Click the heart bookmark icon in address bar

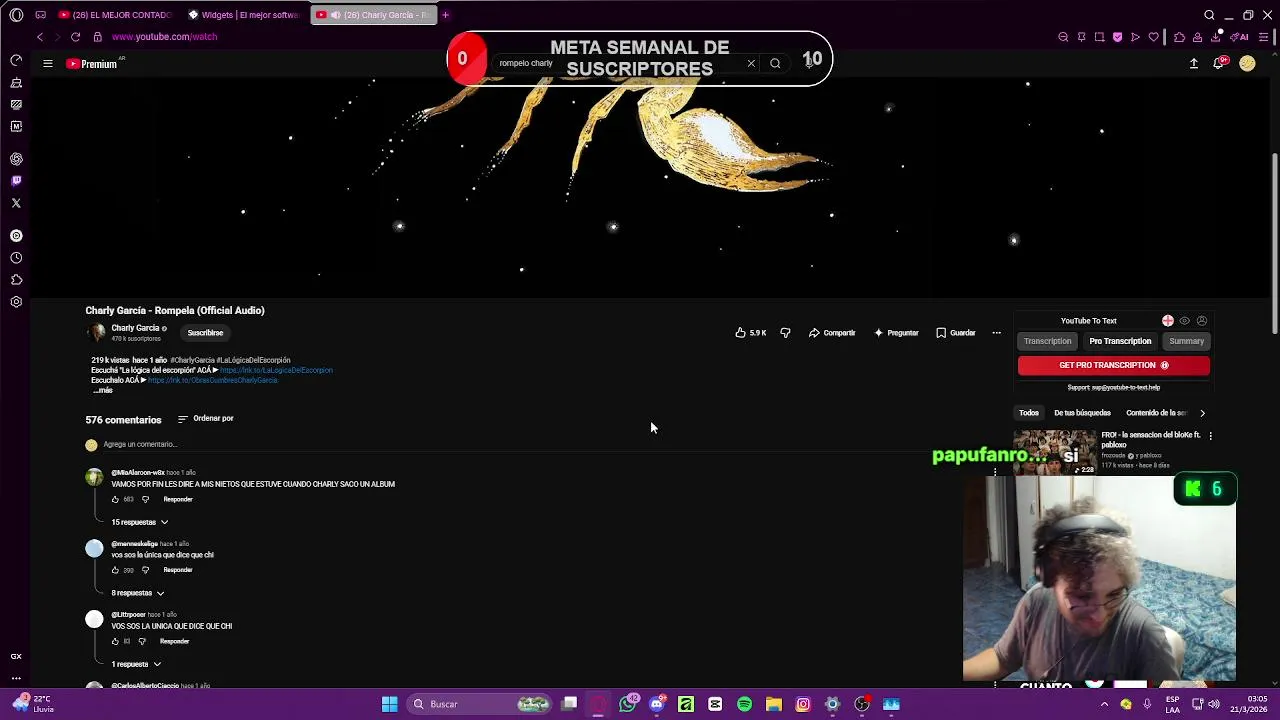click(x=1153, y=37)
